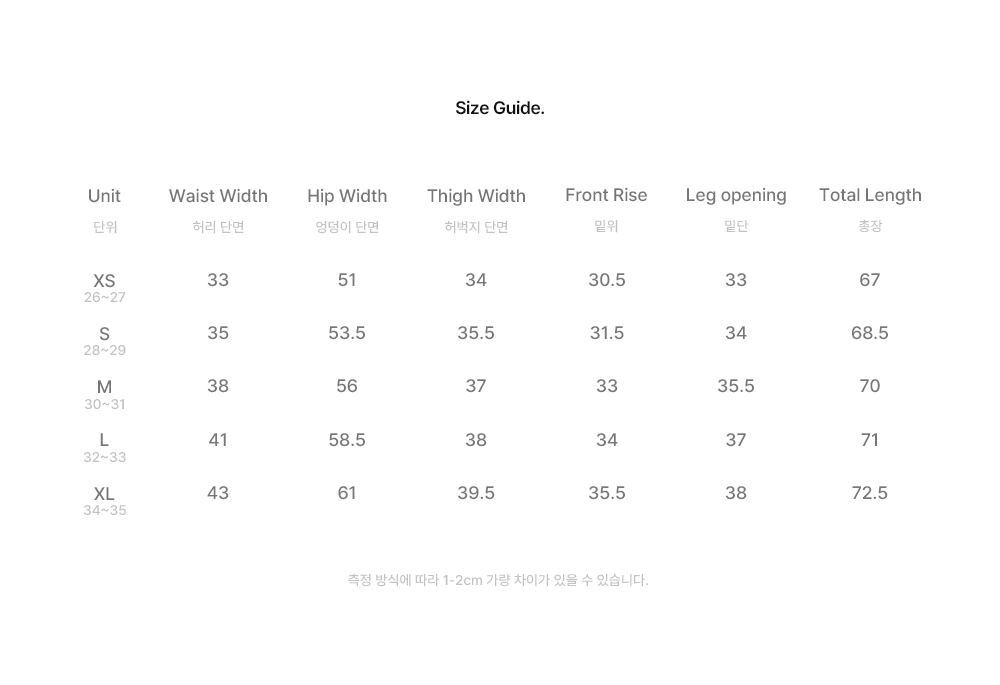Select the Waist Width column header
1000x685 pixels.
click(x=218, y=196)
